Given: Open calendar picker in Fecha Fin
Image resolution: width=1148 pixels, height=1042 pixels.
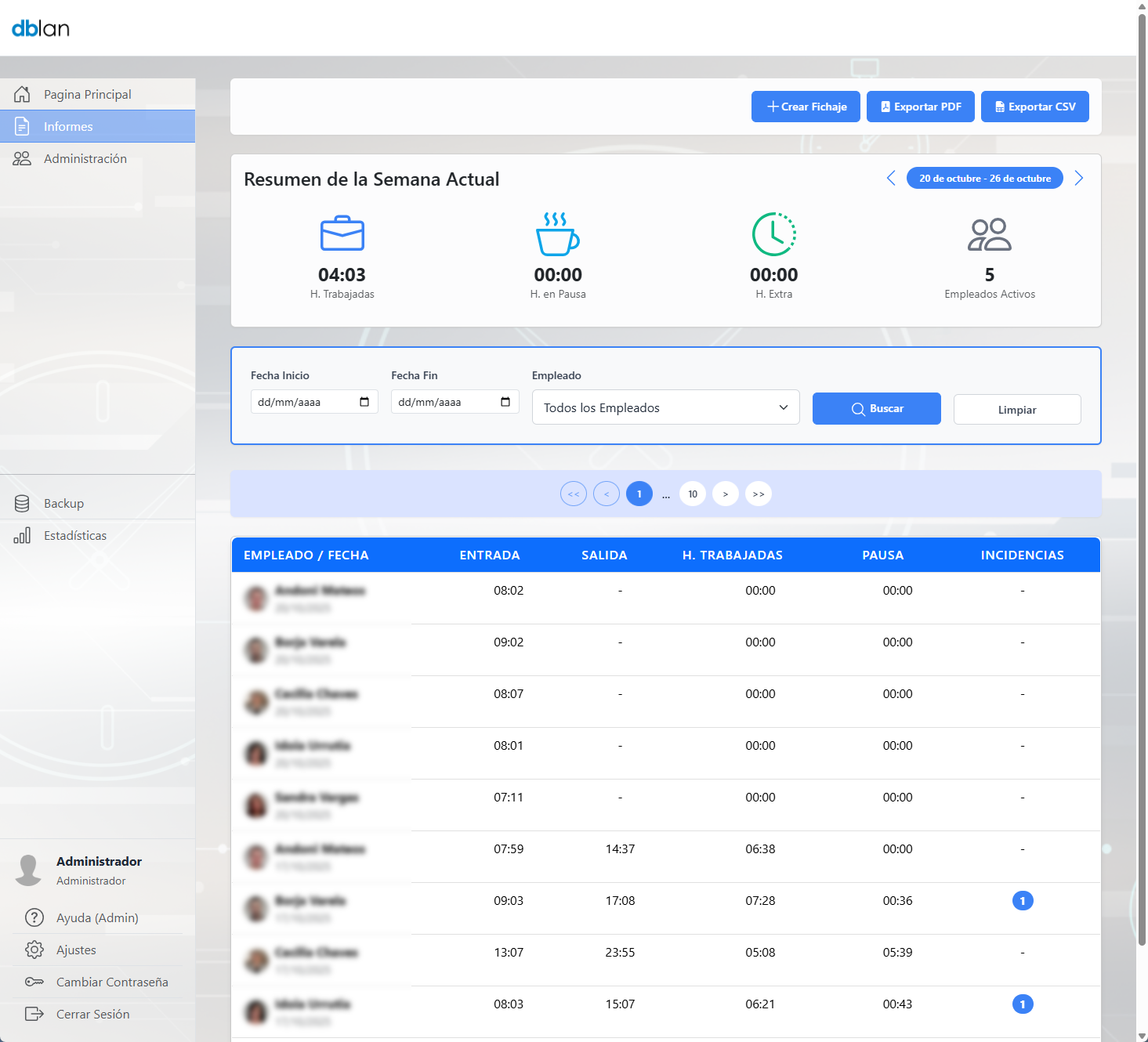Looking at the screenshot, I should [505, 402].
